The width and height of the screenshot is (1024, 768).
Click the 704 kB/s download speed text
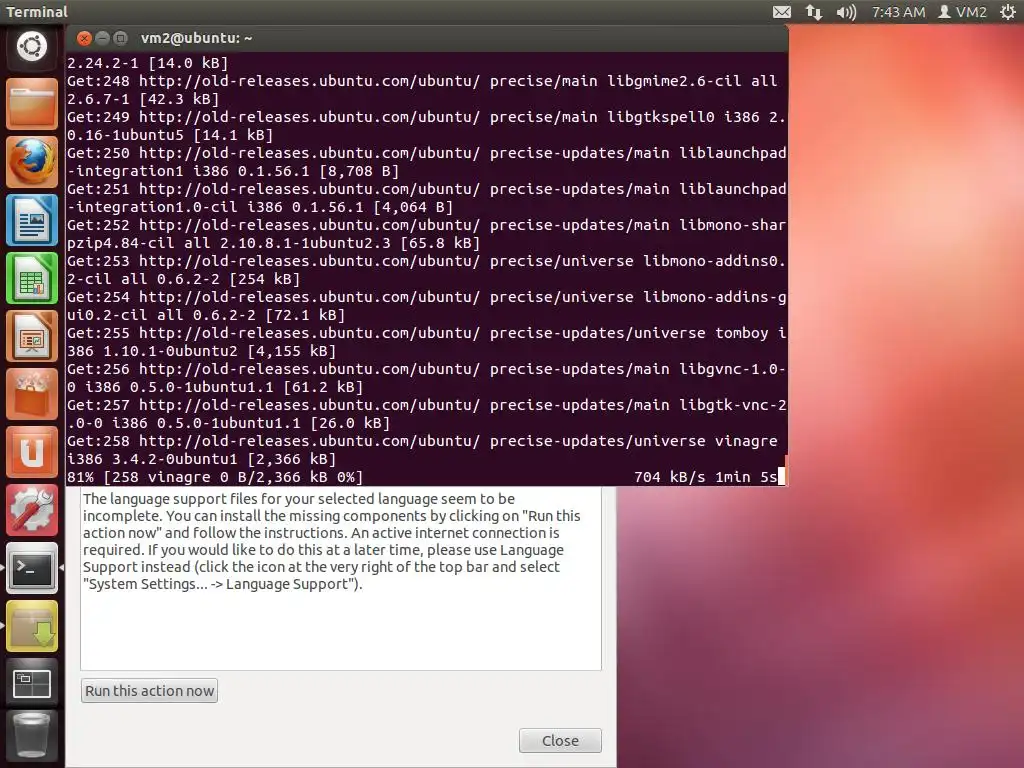669,477
